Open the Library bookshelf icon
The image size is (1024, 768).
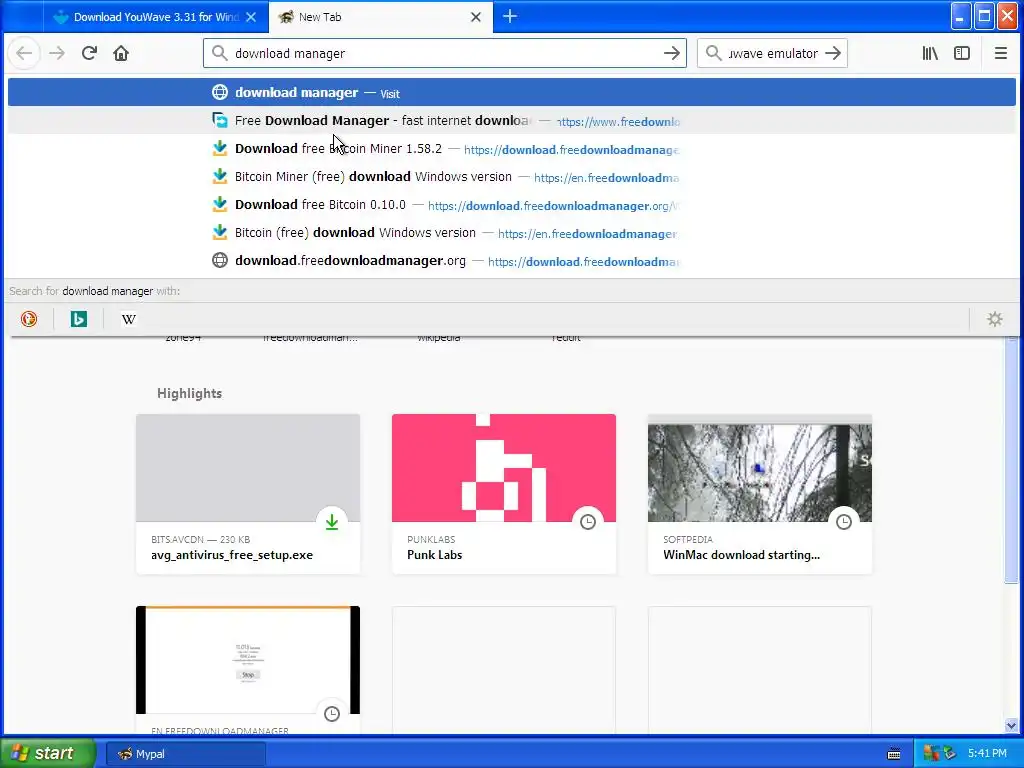point(930,54)
